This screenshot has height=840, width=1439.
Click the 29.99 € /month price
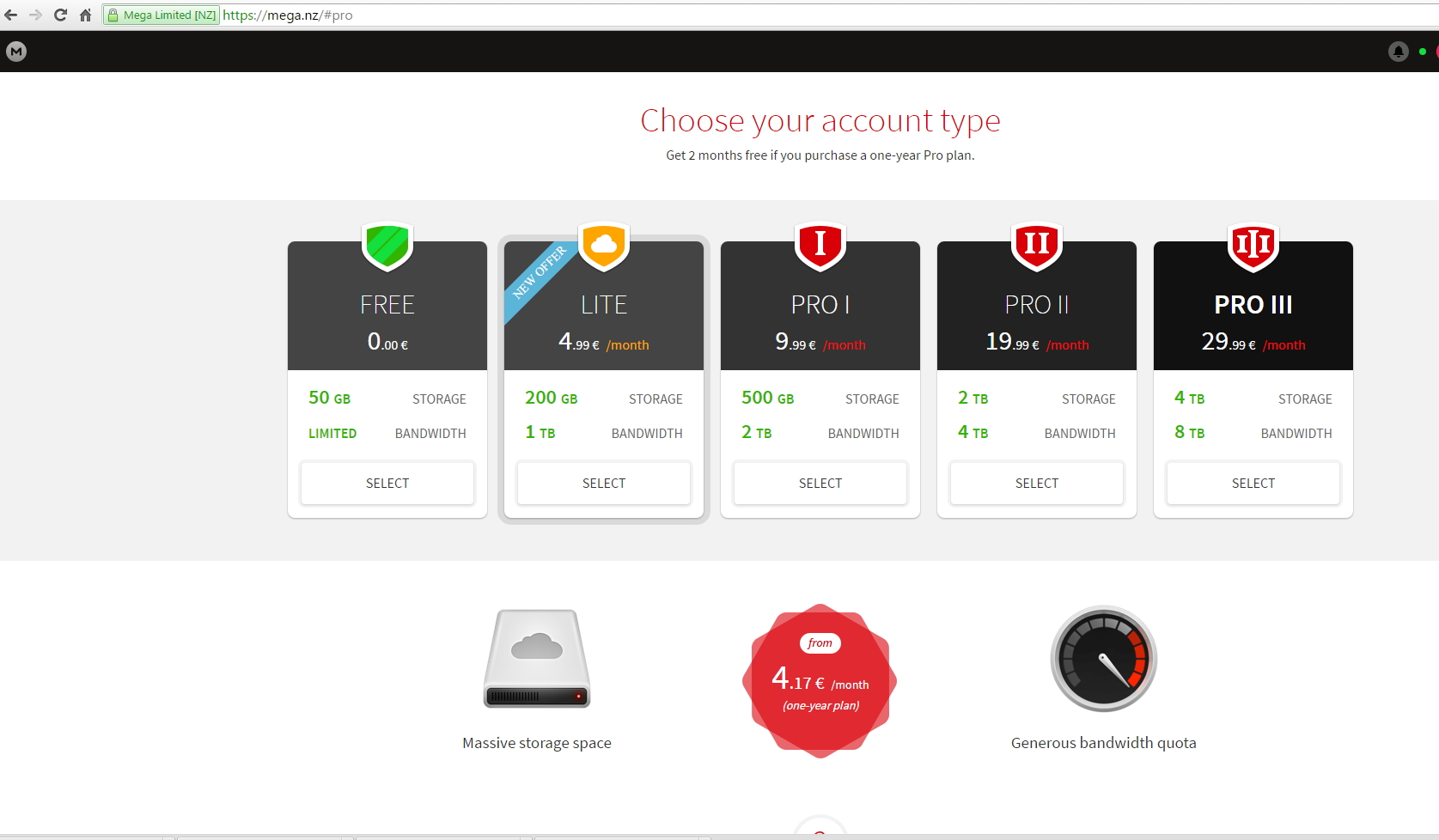point(1253,342)
